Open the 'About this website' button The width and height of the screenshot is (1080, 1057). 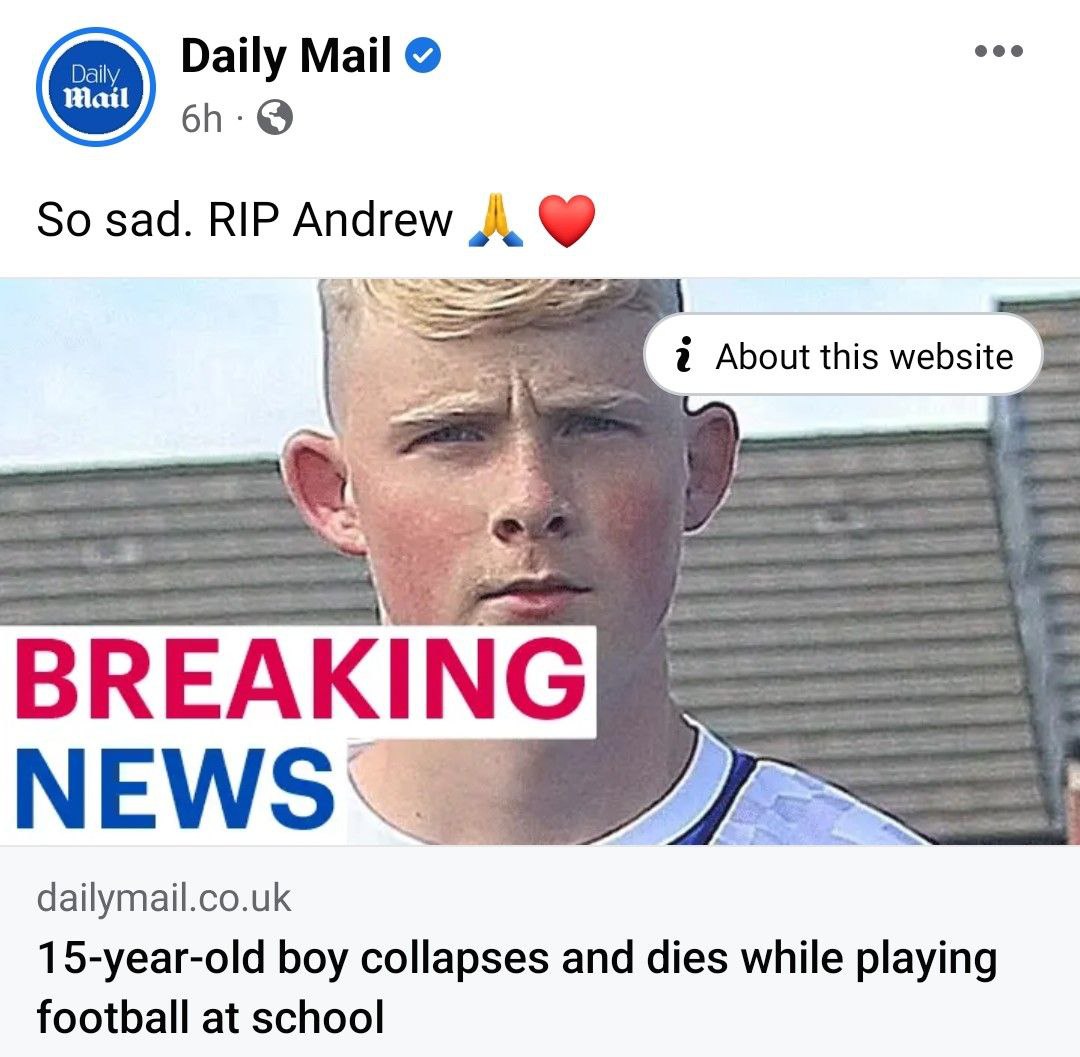click(843, 355)
